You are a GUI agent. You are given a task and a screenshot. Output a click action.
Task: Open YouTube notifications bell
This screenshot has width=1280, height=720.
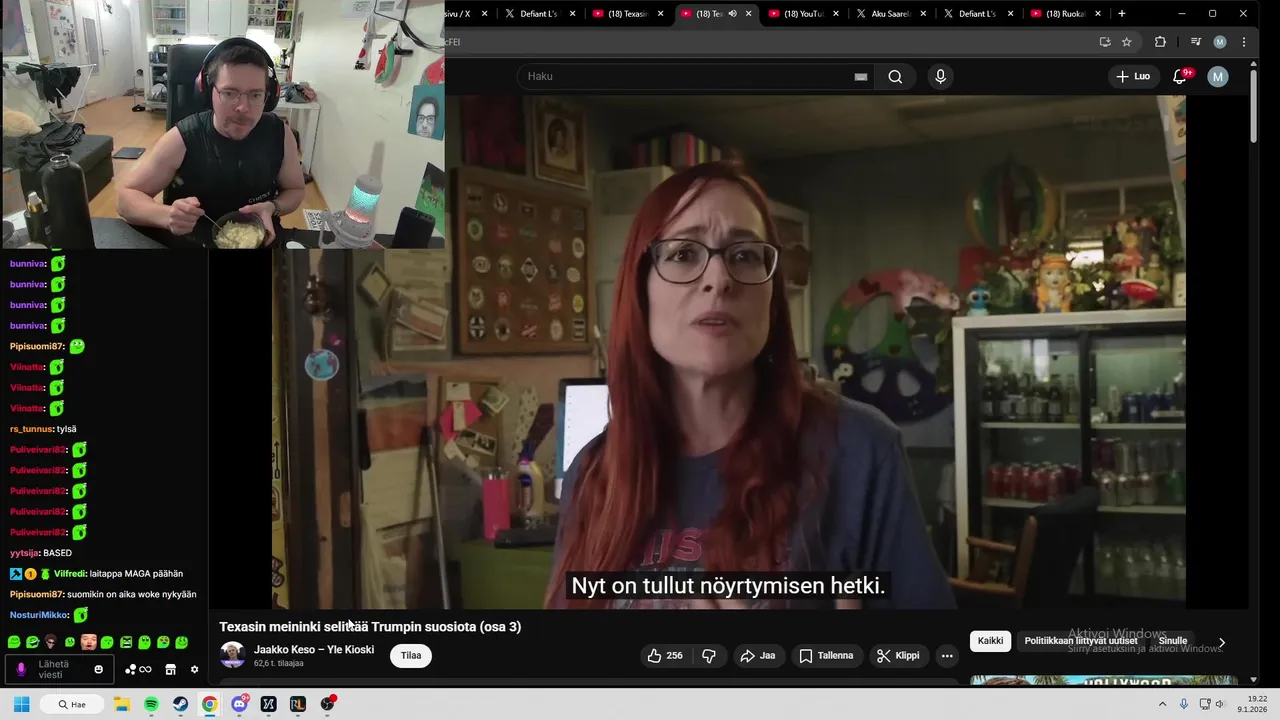click(1180, 76)
